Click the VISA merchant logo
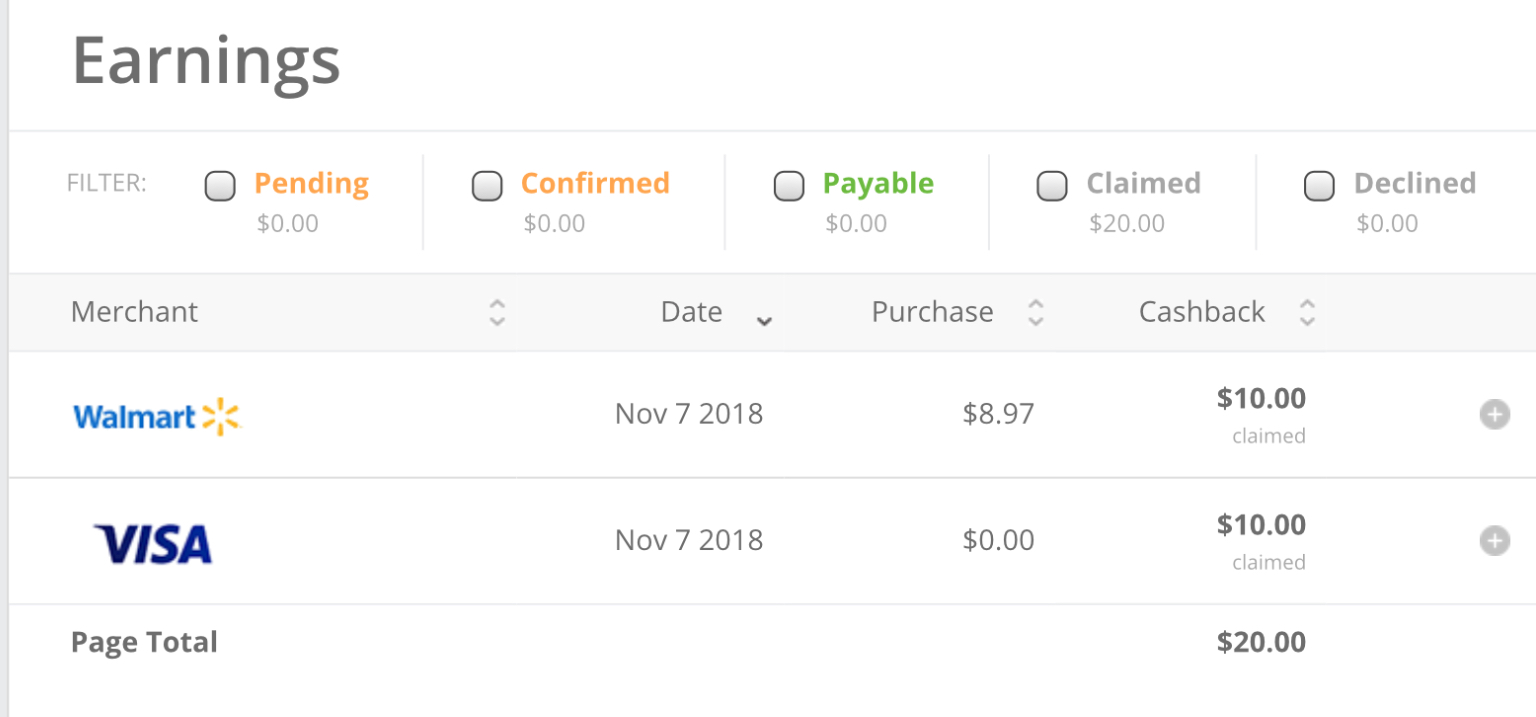 coord(153,544)
